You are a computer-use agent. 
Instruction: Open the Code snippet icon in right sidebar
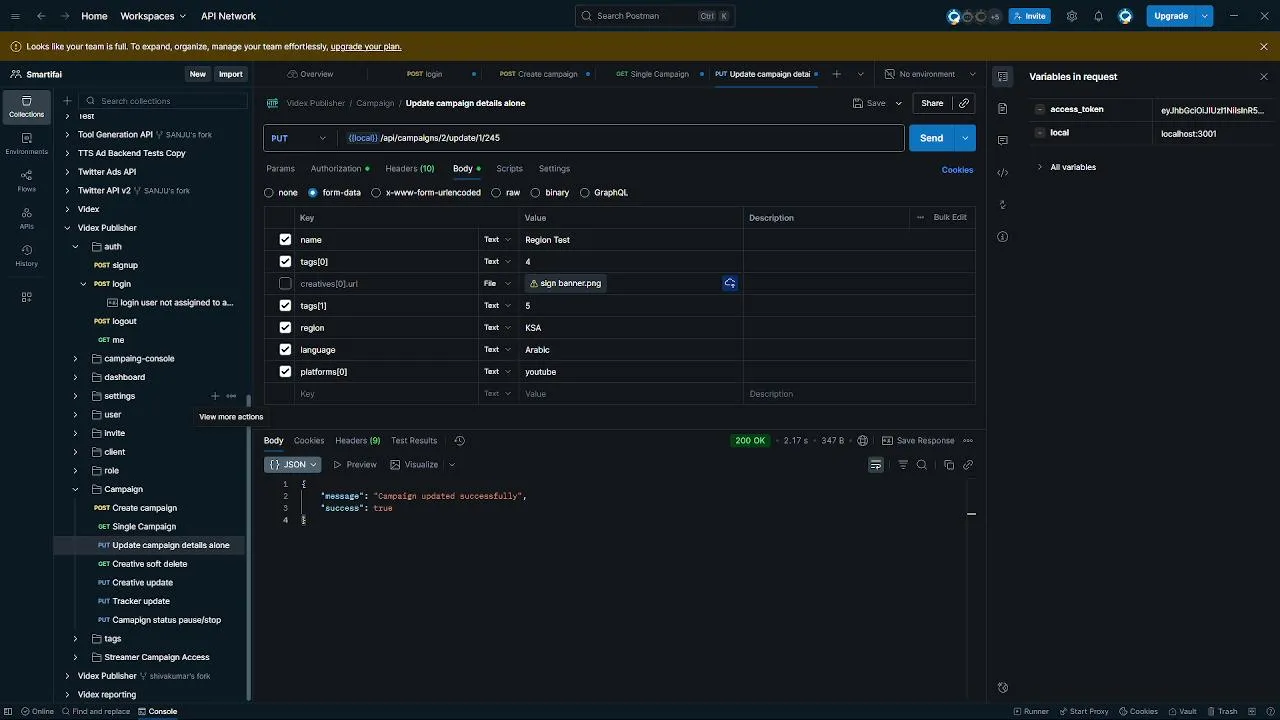tap(1003, 172)
